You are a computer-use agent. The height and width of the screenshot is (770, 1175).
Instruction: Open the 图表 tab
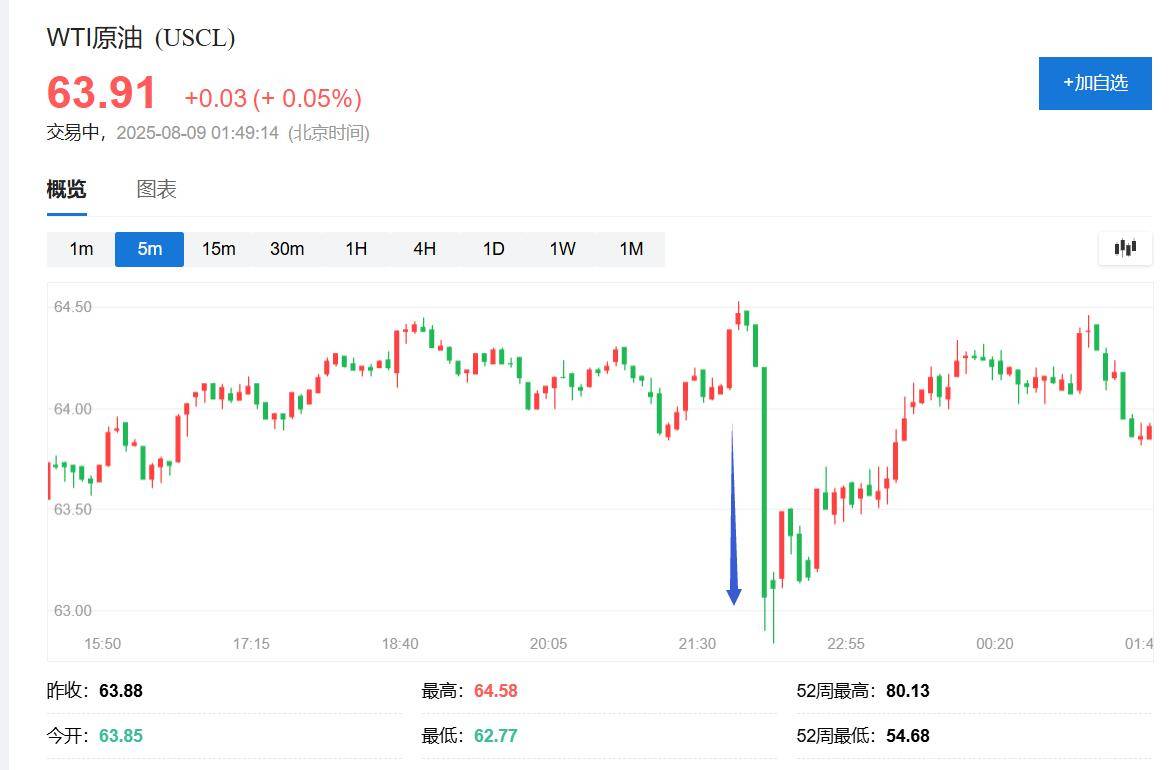[x=156, y=189]
